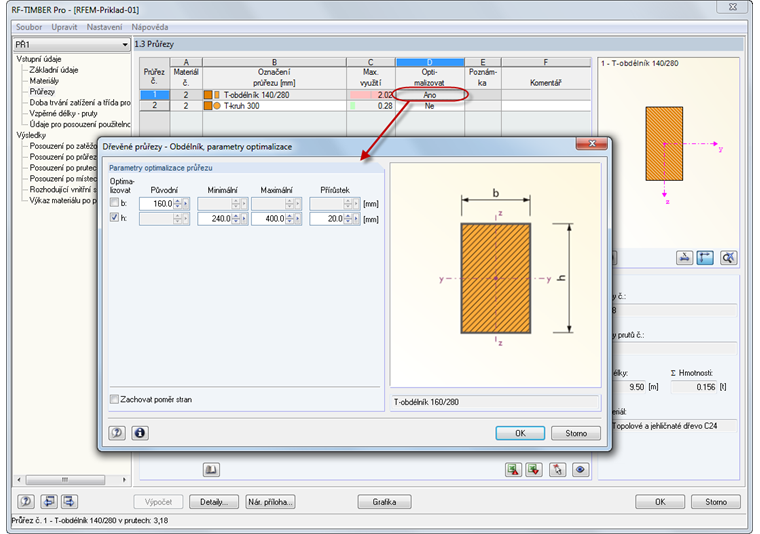Image resolution: width=760 pixels, height=534 pixels.
Task: Click Ano optimize cell in row 1
Action: 430,95
